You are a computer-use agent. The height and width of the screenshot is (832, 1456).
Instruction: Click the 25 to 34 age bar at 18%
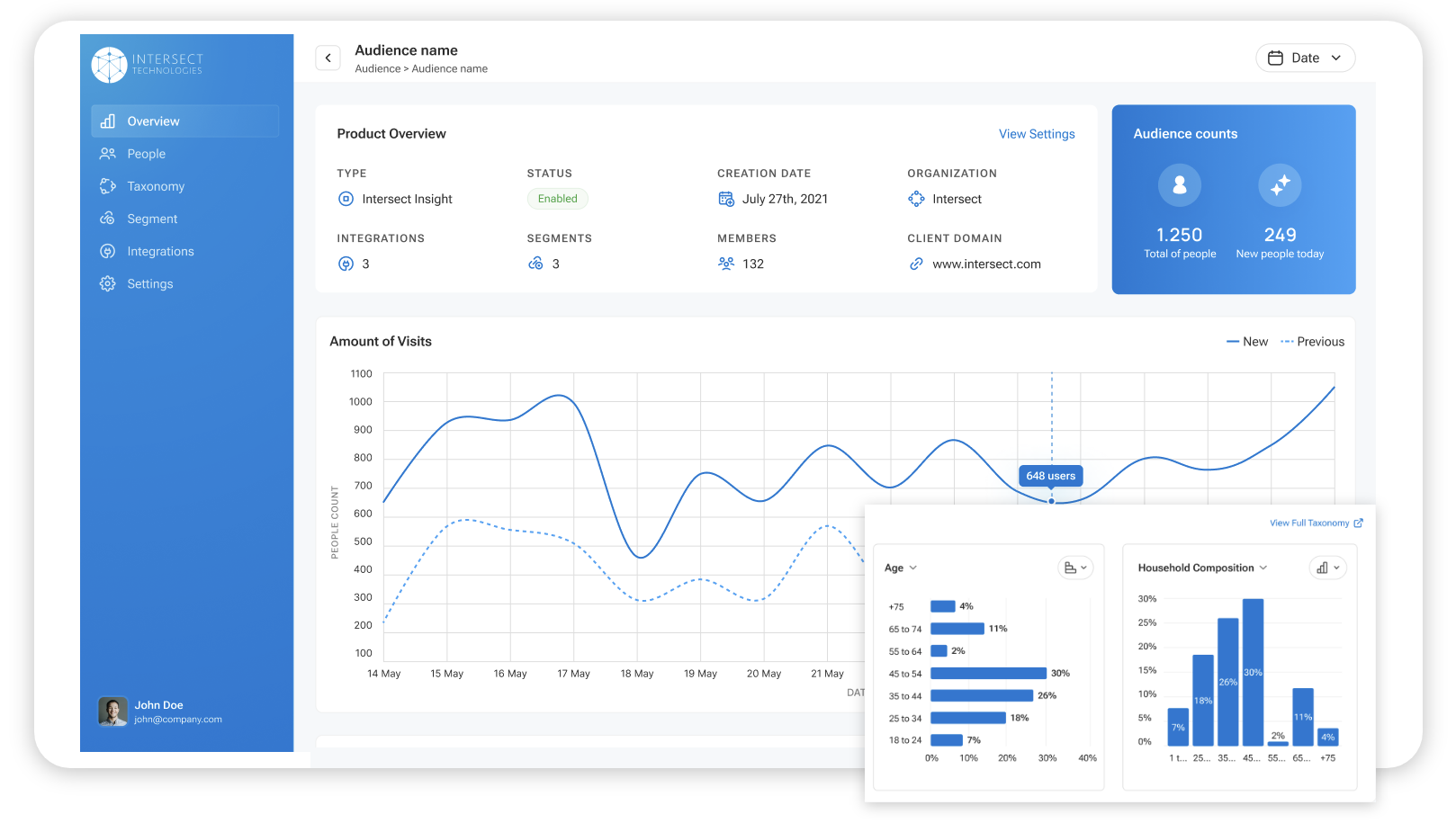(968, 718)
